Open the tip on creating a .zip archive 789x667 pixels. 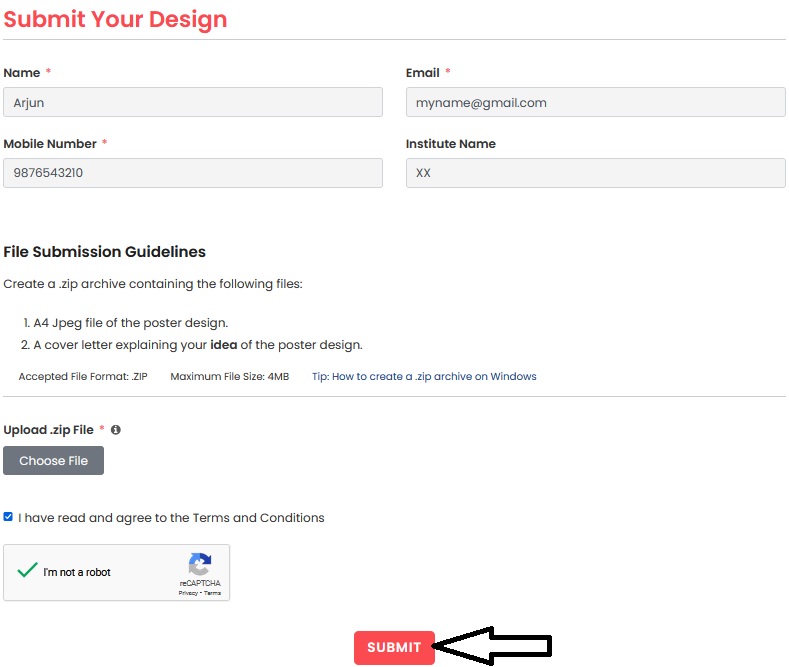click(424, 377)
